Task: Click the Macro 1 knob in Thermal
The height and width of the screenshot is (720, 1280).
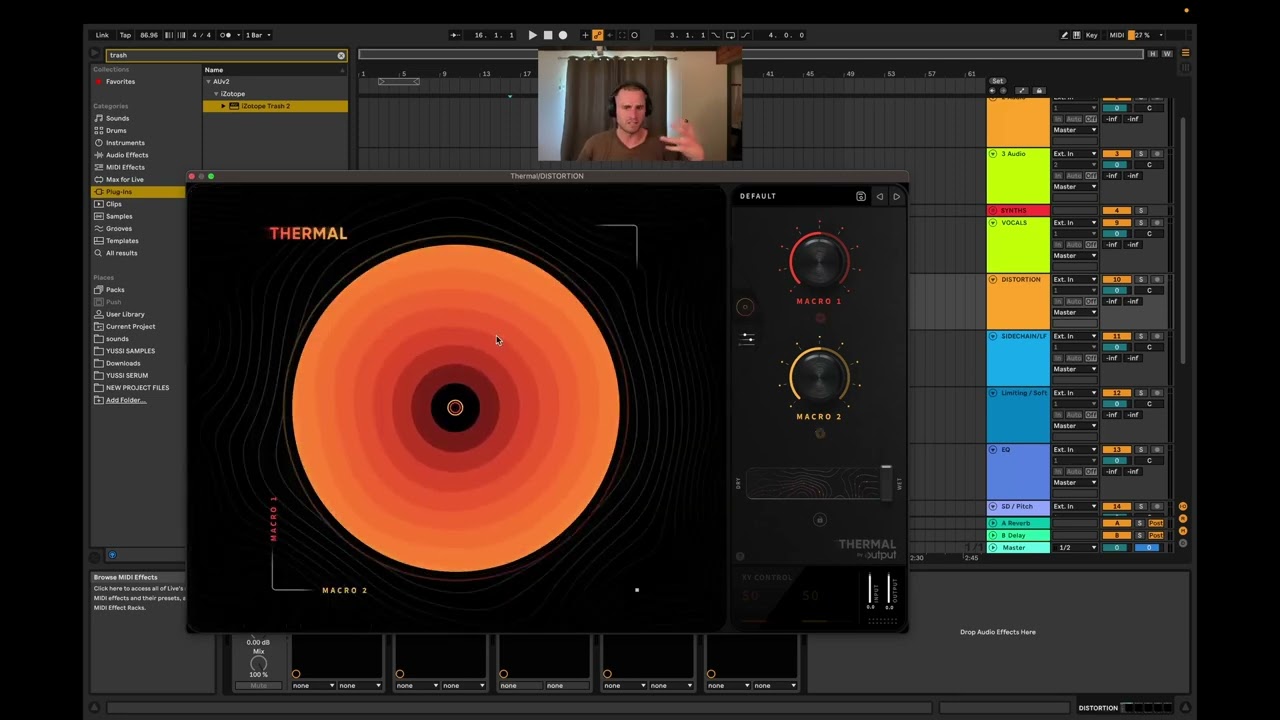Action: coord(819,261)
